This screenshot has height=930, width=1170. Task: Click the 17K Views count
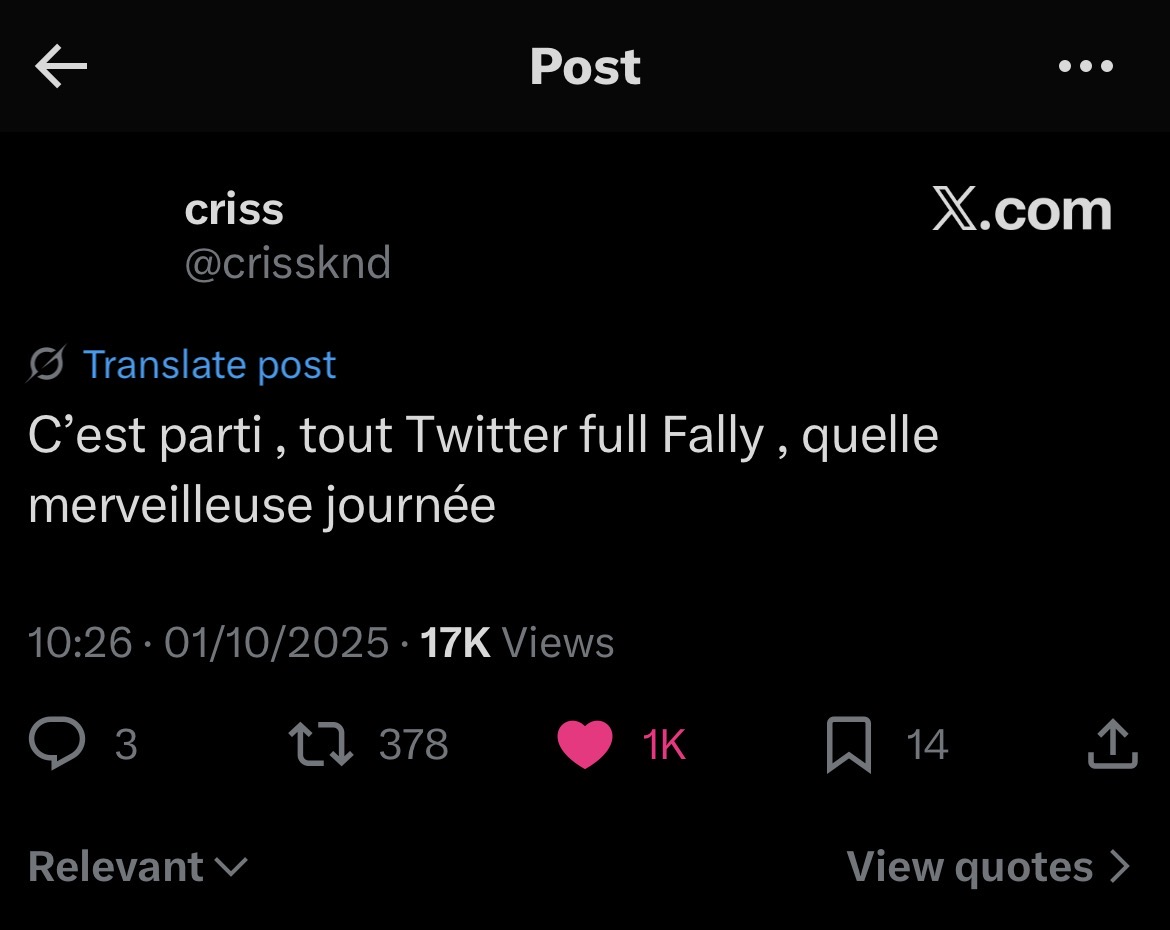coord(516,642)
